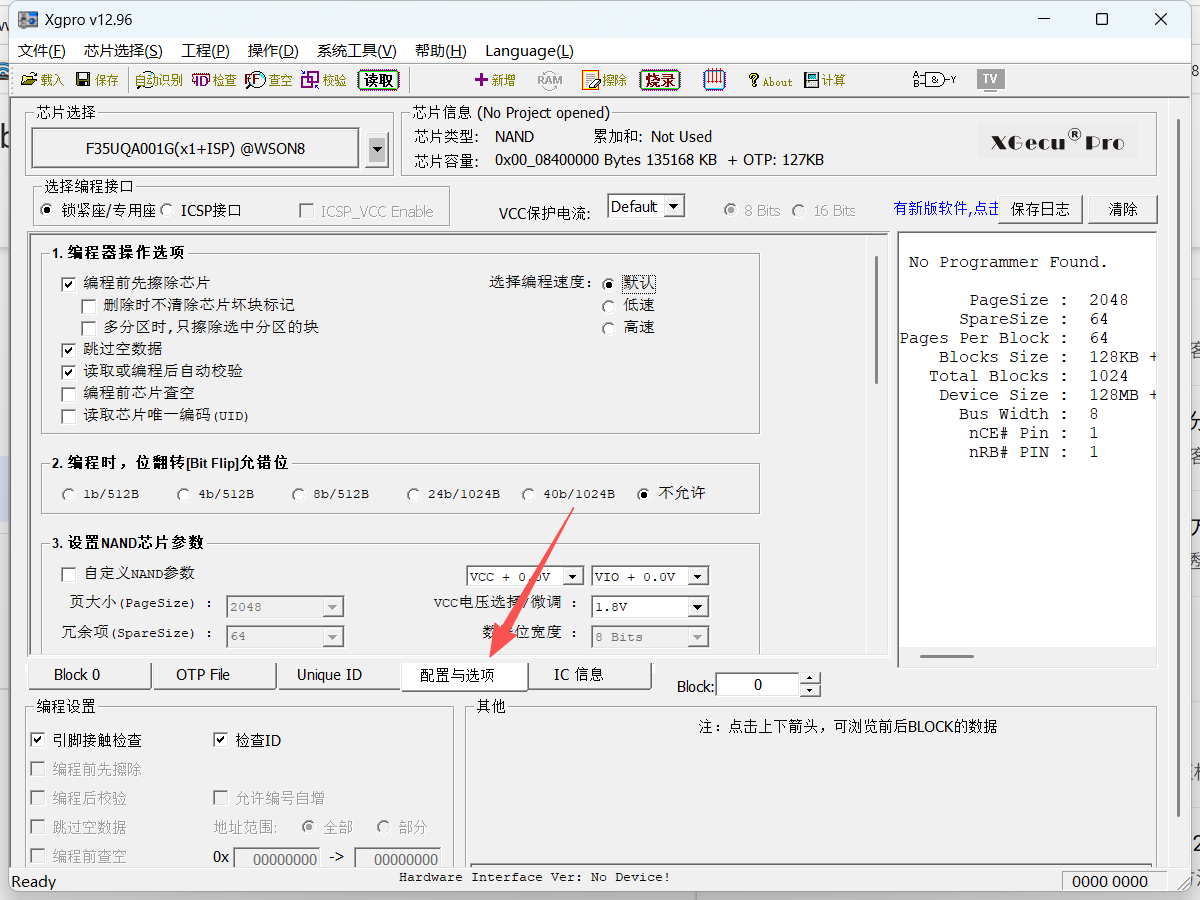Uncheck the 跳过空数据 checkbox

(x=69, y=349)
